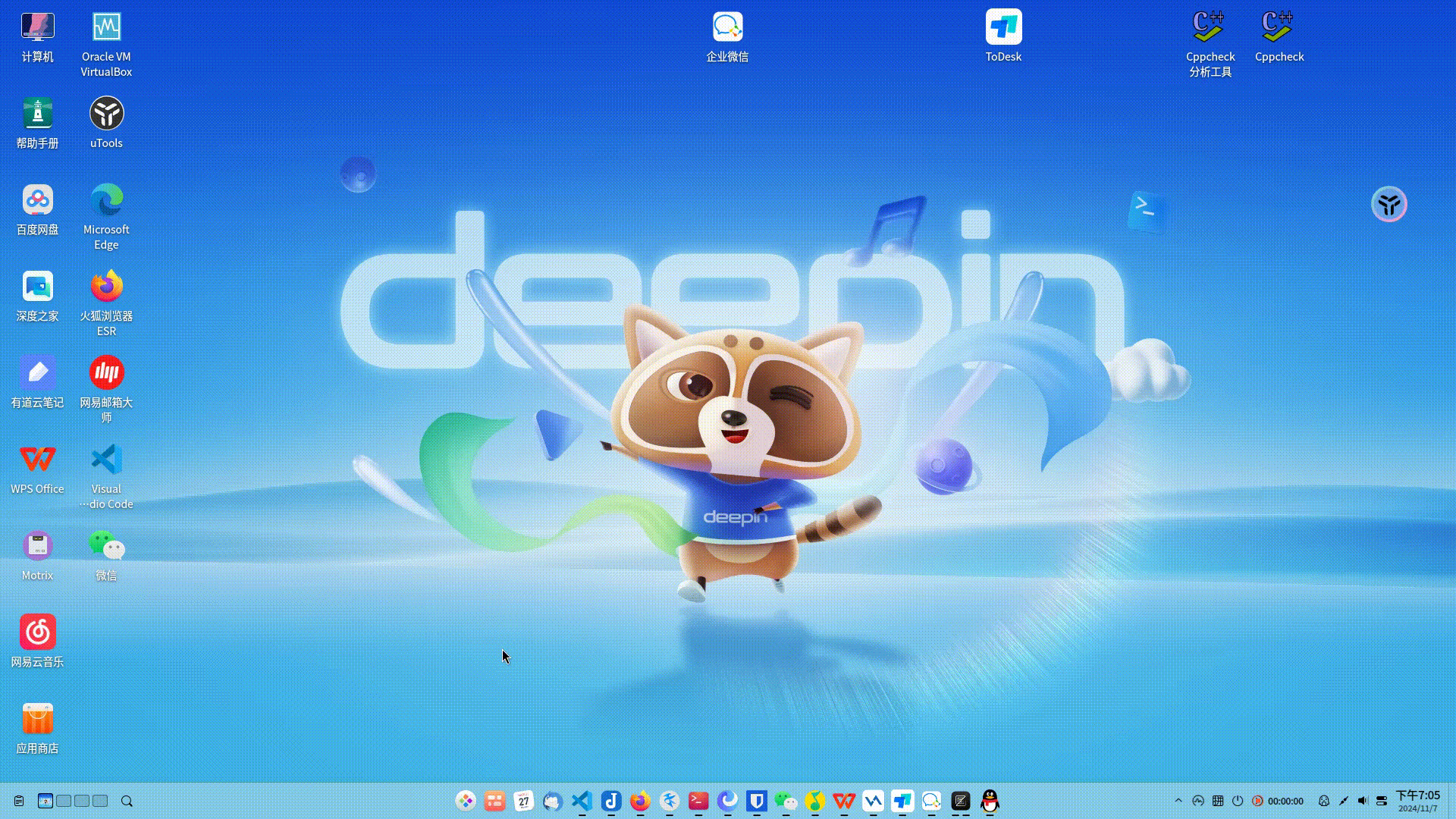
Task: Select the 帮助手册 desktop icon
Action: tap(37, 123)
